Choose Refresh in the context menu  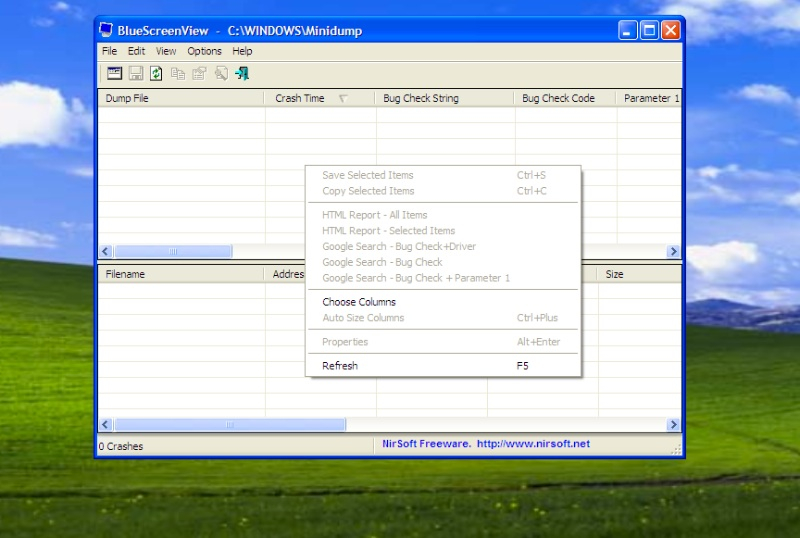click(340, 366)
